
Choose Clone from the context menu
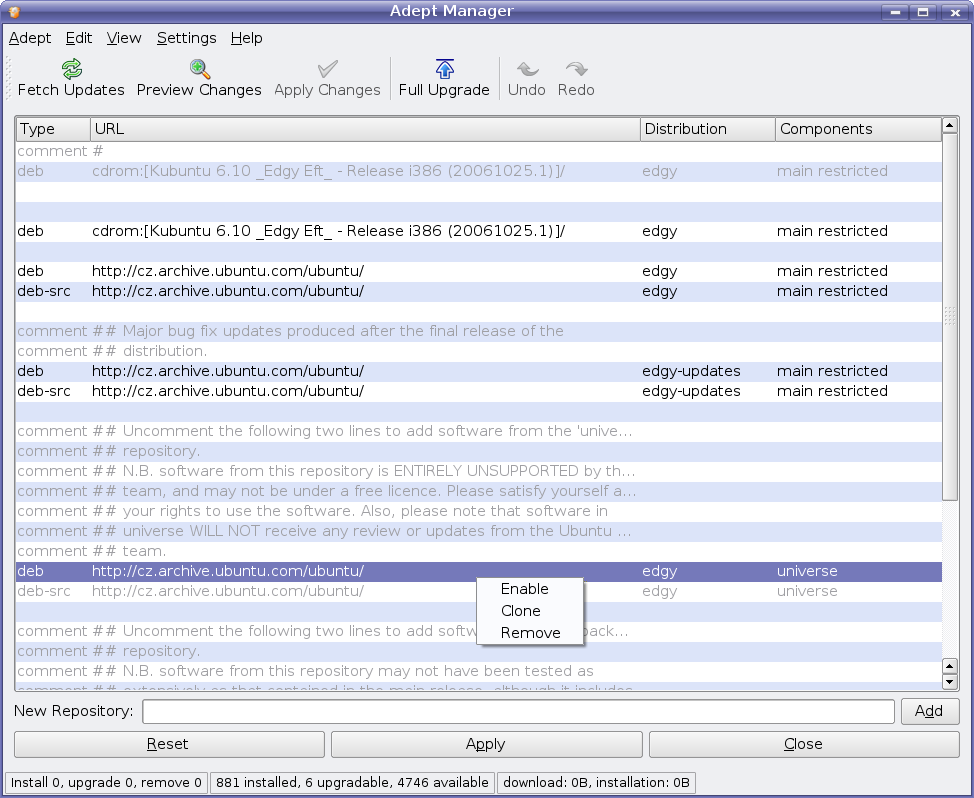point(530,611)
